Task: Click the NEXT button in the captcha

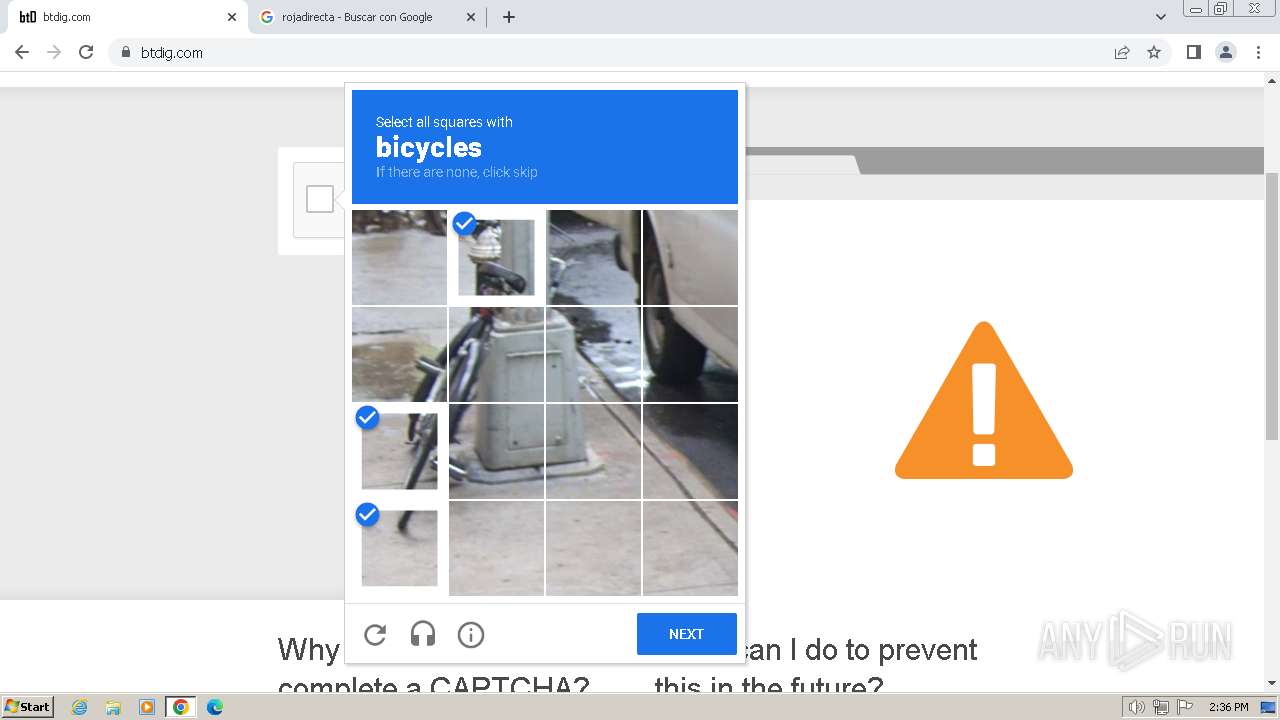Action: click(x=686, y=634)
